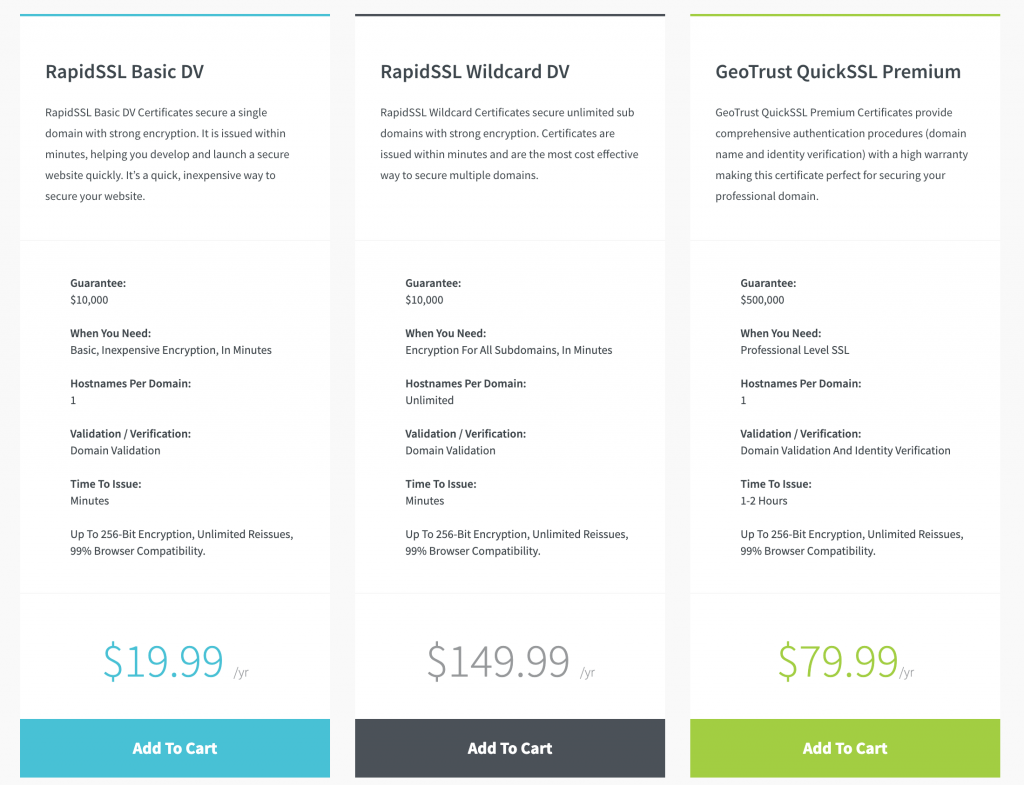Viewport: 1024px width, 785px height.
Task: Click Basic, Inexpensive Encryption, In Minutes
Action: [x=170, y=350]
